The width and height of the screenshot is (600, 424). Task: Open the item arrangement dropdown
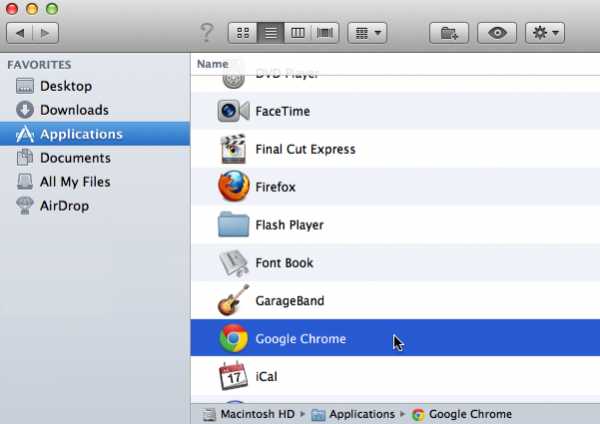pos(367,33)
